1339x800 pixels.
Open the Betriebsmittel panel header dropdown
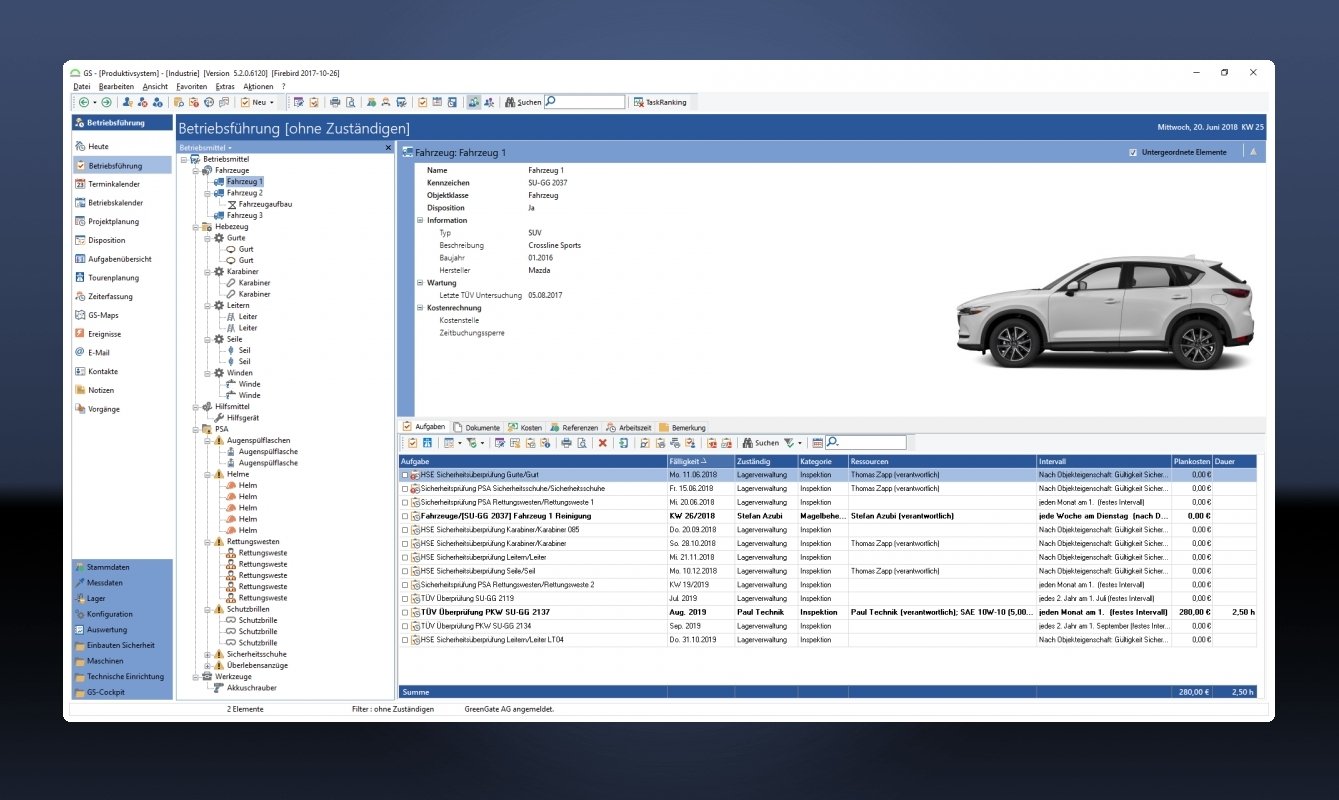click(x=206, y=147)
